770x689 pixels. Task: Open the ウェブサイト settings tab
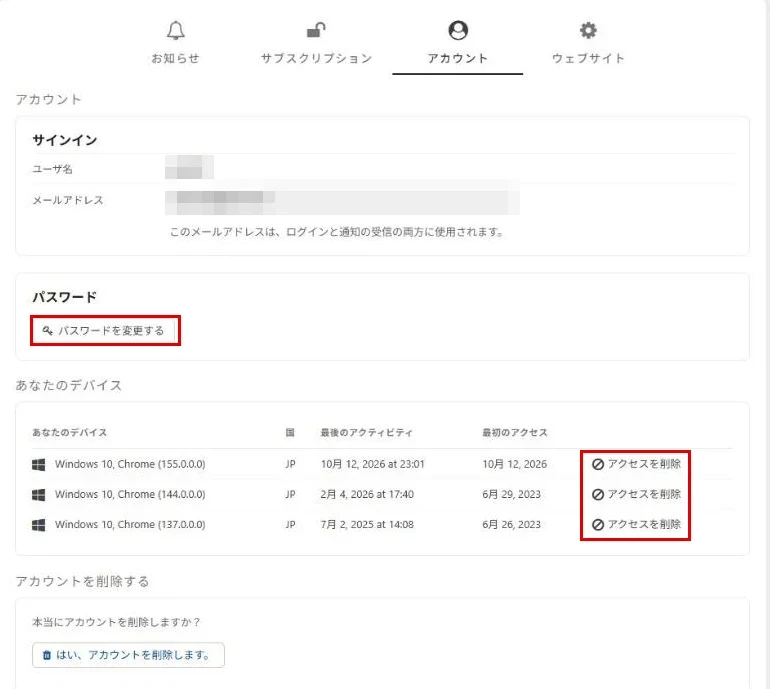[x=588, y=43]
